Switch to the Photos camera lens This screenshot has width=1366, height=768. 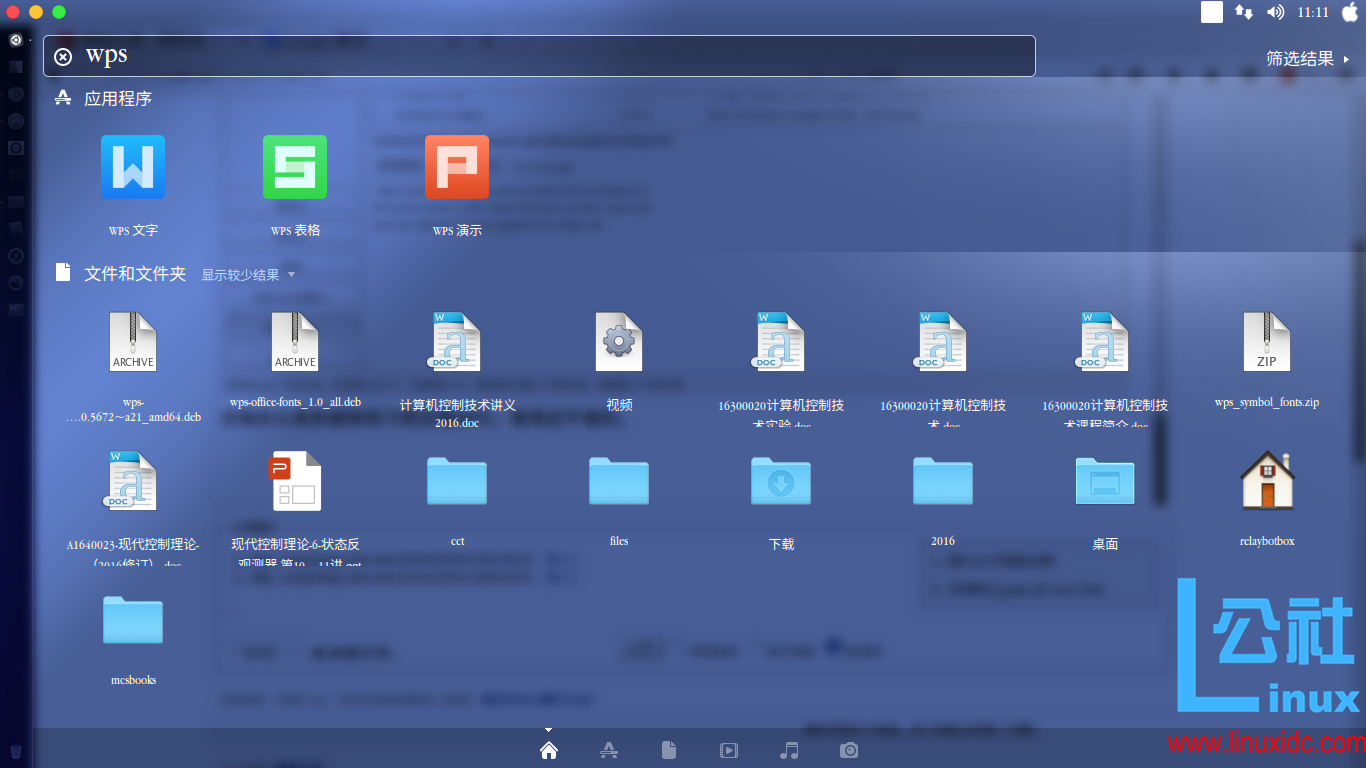(x=849, y=750)
